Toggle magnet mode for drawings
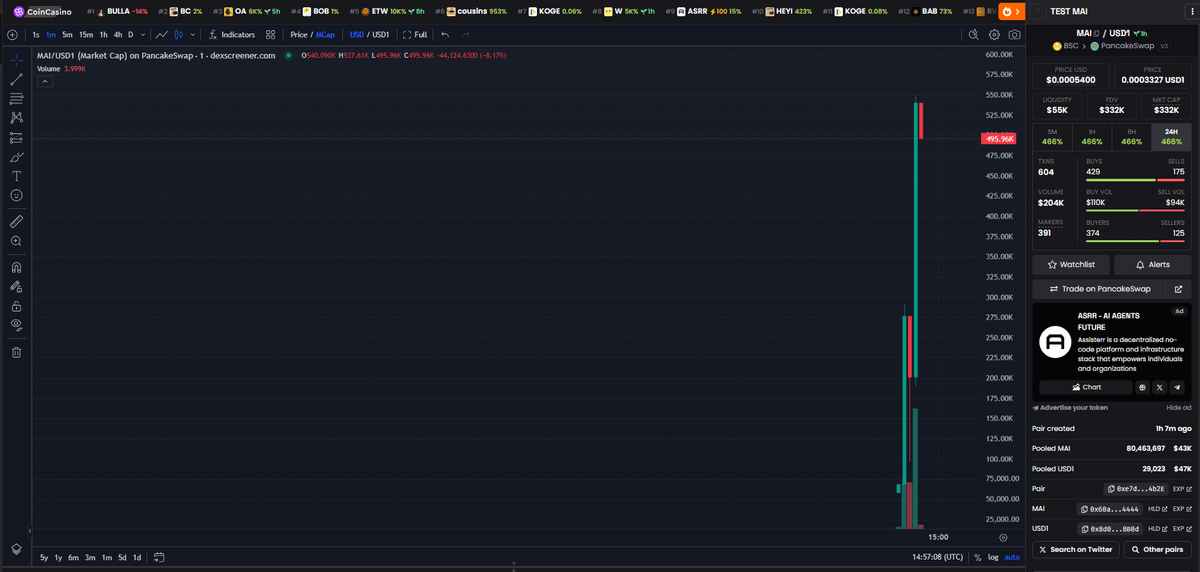 (x=16, y=267)
